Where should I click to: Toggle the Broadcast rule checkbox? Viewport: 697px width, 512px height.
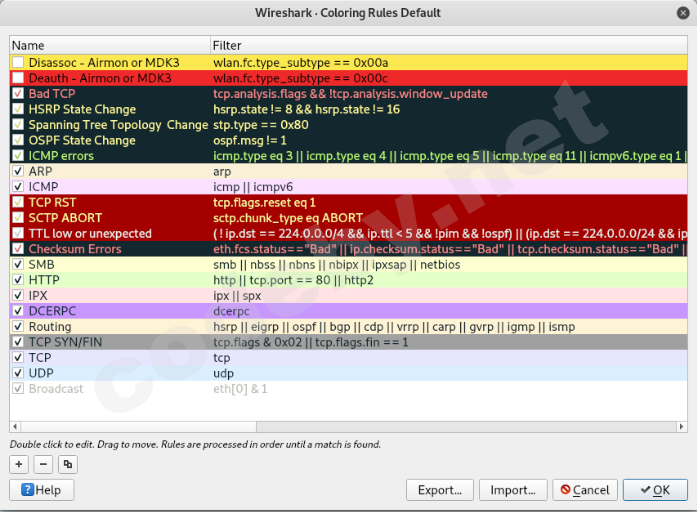pyautogui.click(x=18, y=388)
